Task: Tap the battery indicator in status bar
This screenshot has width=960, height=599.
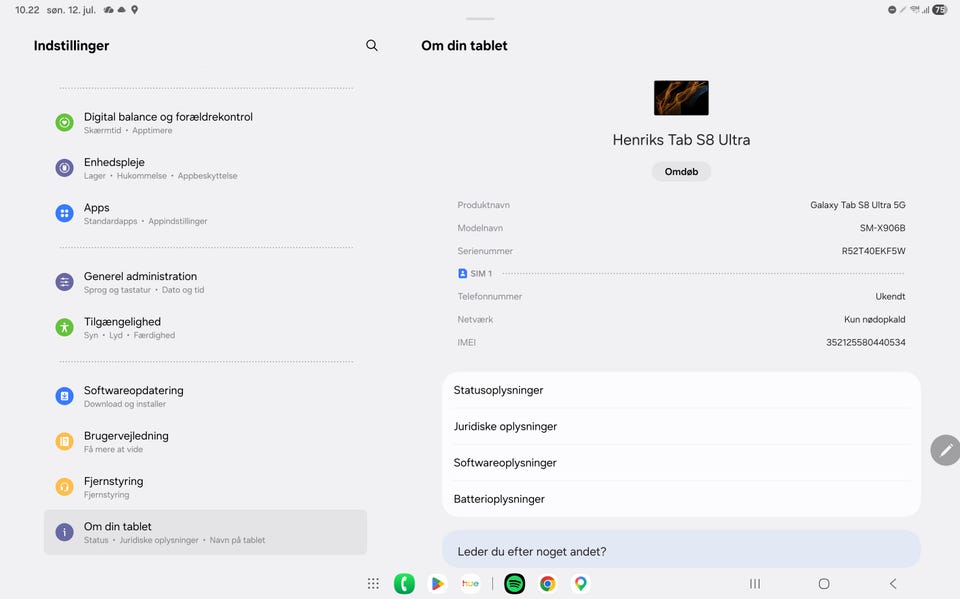Action: (940, 10)
